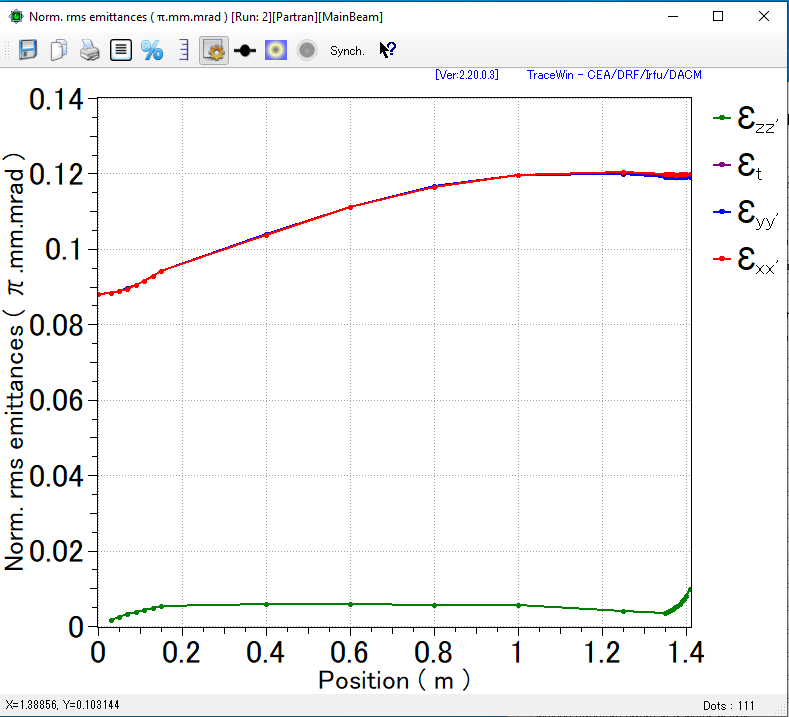Image resolution: width=789 pixels, height=717 pixels.
Task: Toggle the line with dot marker icon
Action: [x=245, y=50]
